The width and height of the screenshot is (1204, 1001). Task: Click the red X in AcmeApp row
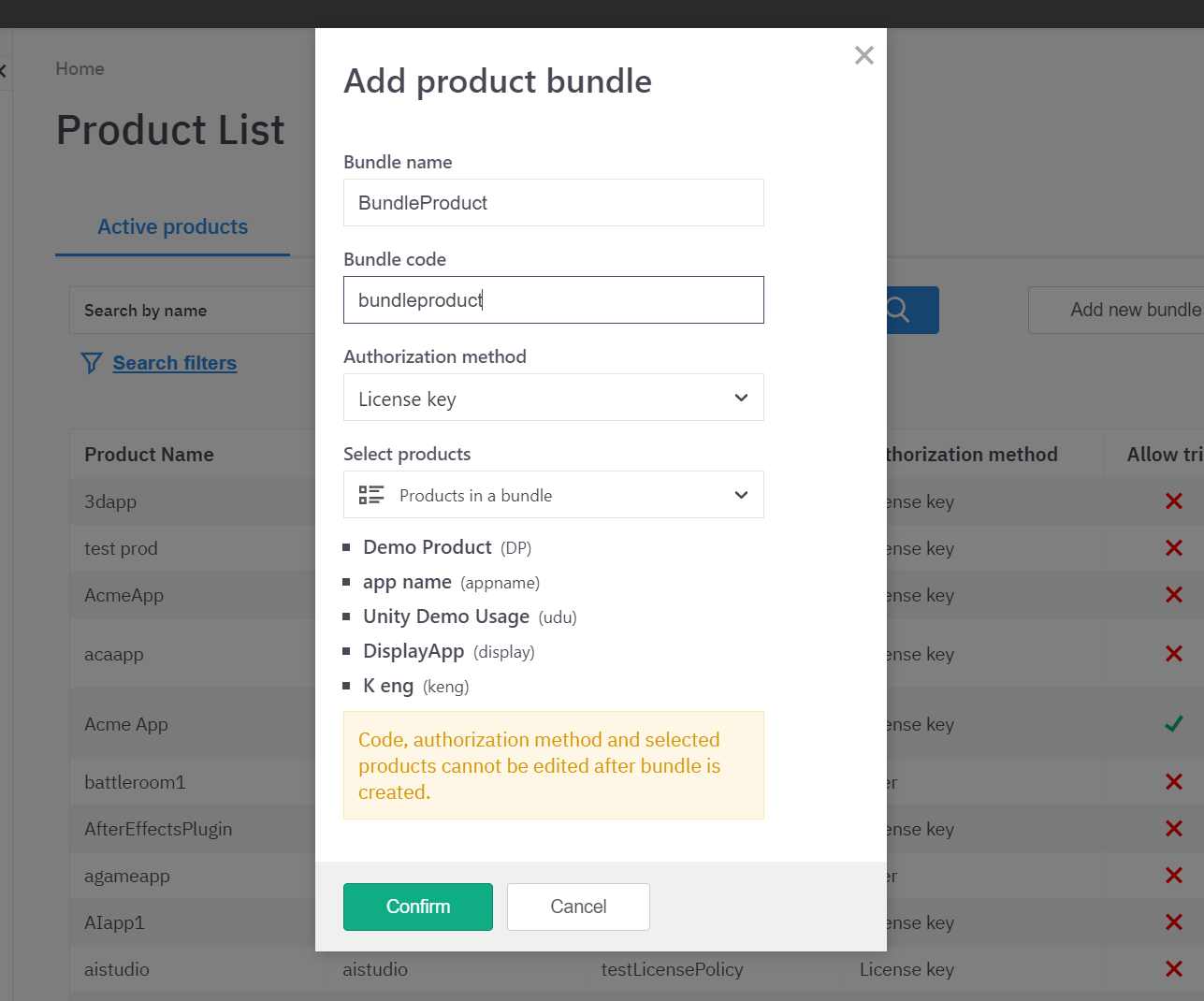click(x=1173, y=595)
